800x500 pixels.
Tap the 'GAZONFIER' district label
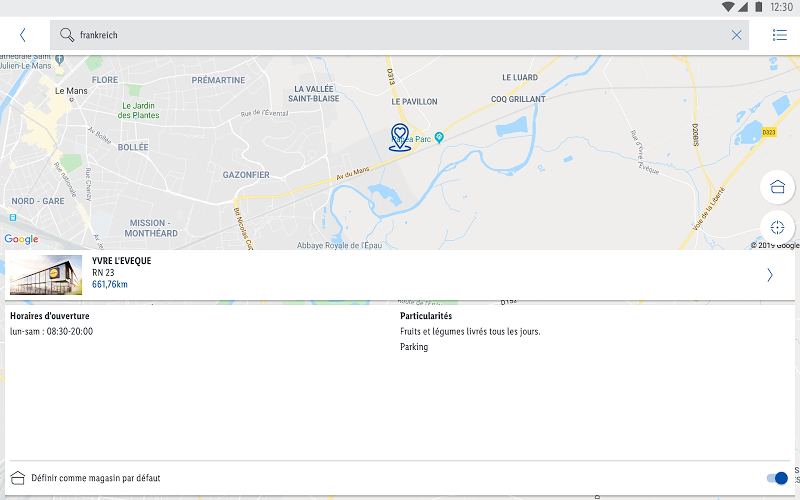(x=246, y=175)
